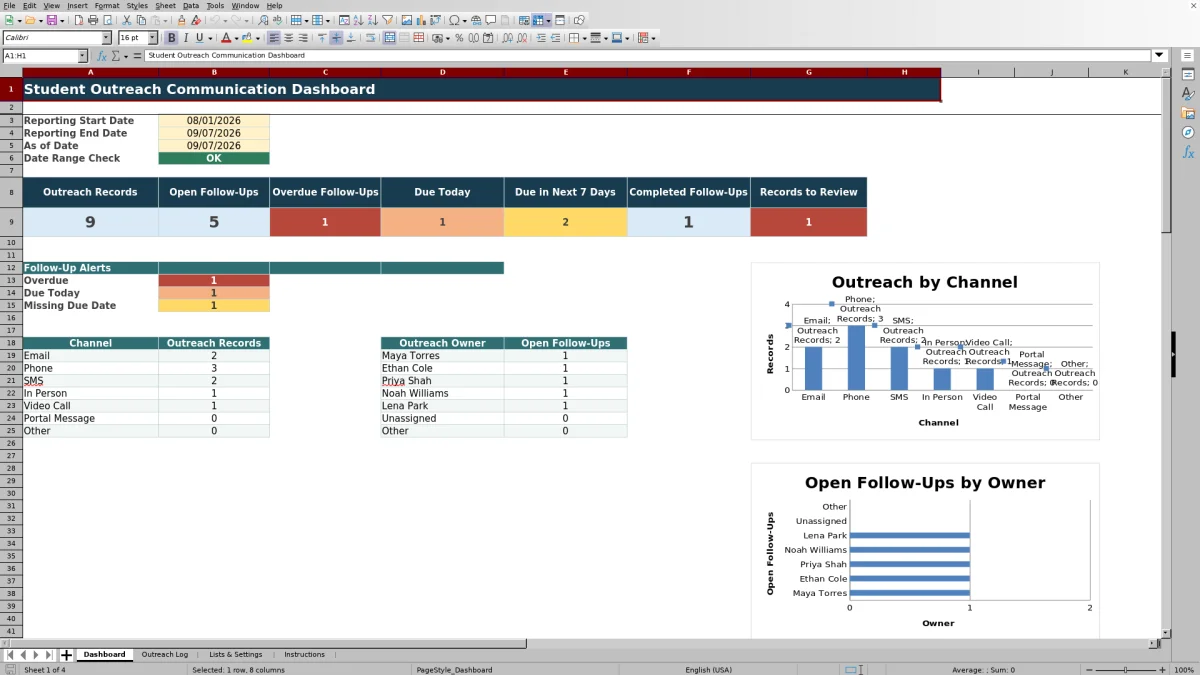
Task: Click the Insert Chart icon
Action: tap(420, 20)
